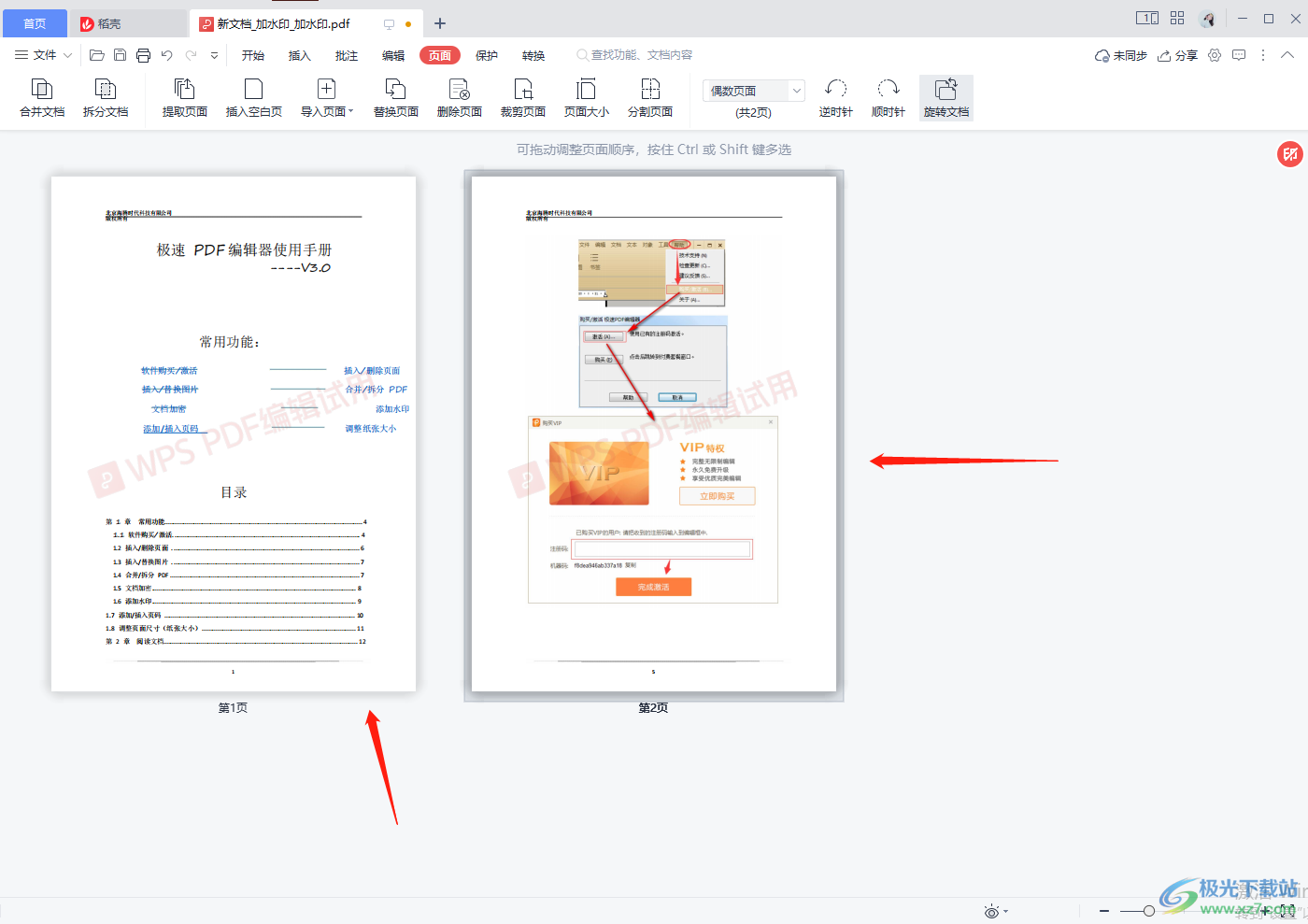Select the 提取页面 extract pages tool

tap(185, 98)
